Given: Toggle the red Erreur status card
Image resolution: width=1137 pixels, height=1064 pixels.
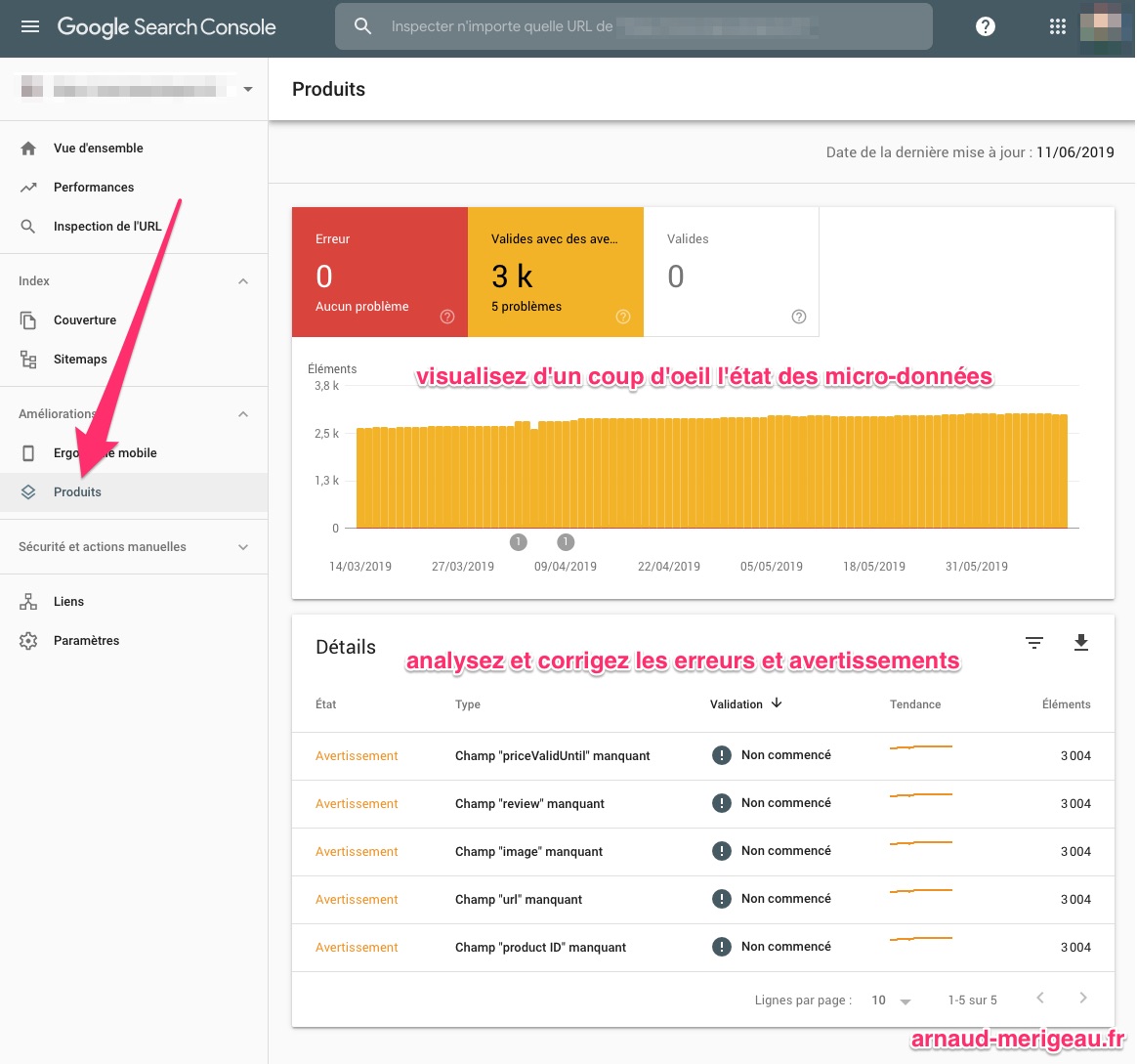Looking at the screenshot, I should tap(379, 273).
